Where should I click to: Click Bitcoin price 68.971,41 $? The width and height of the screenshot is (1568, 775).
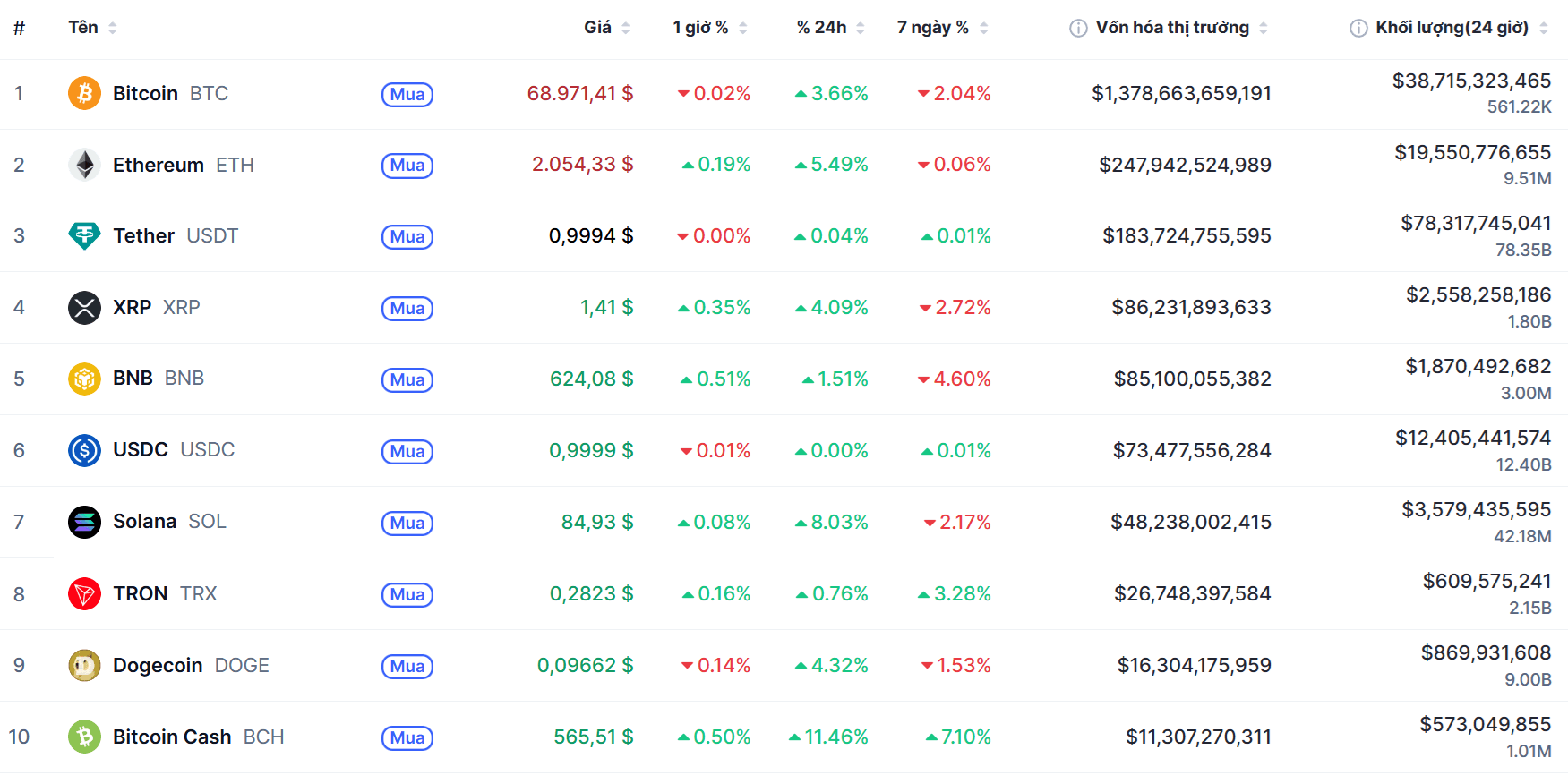(x=580, y=93)
